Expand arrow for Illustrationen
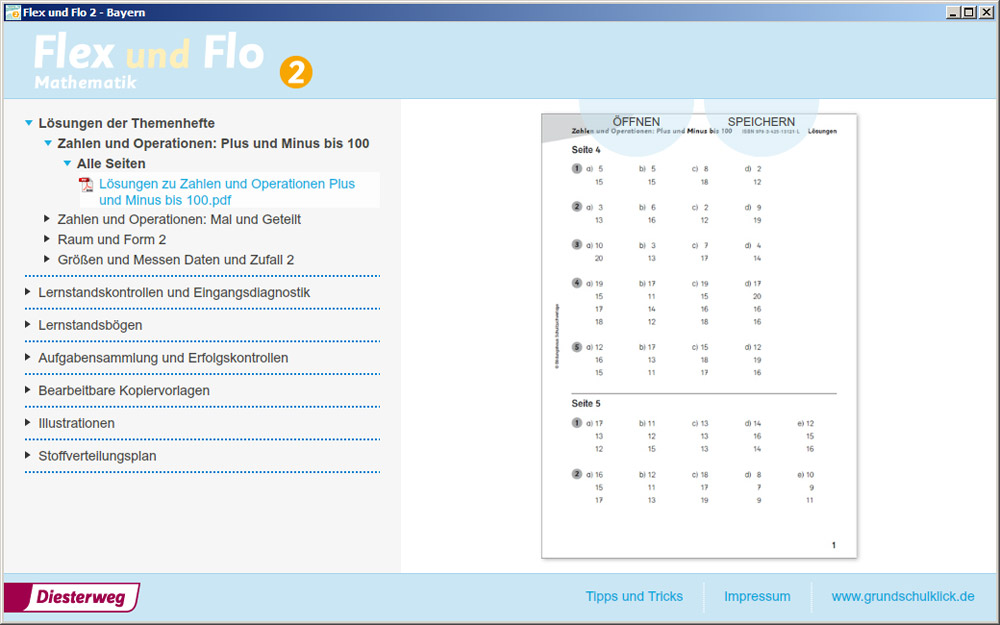 [x=27, y=422]
